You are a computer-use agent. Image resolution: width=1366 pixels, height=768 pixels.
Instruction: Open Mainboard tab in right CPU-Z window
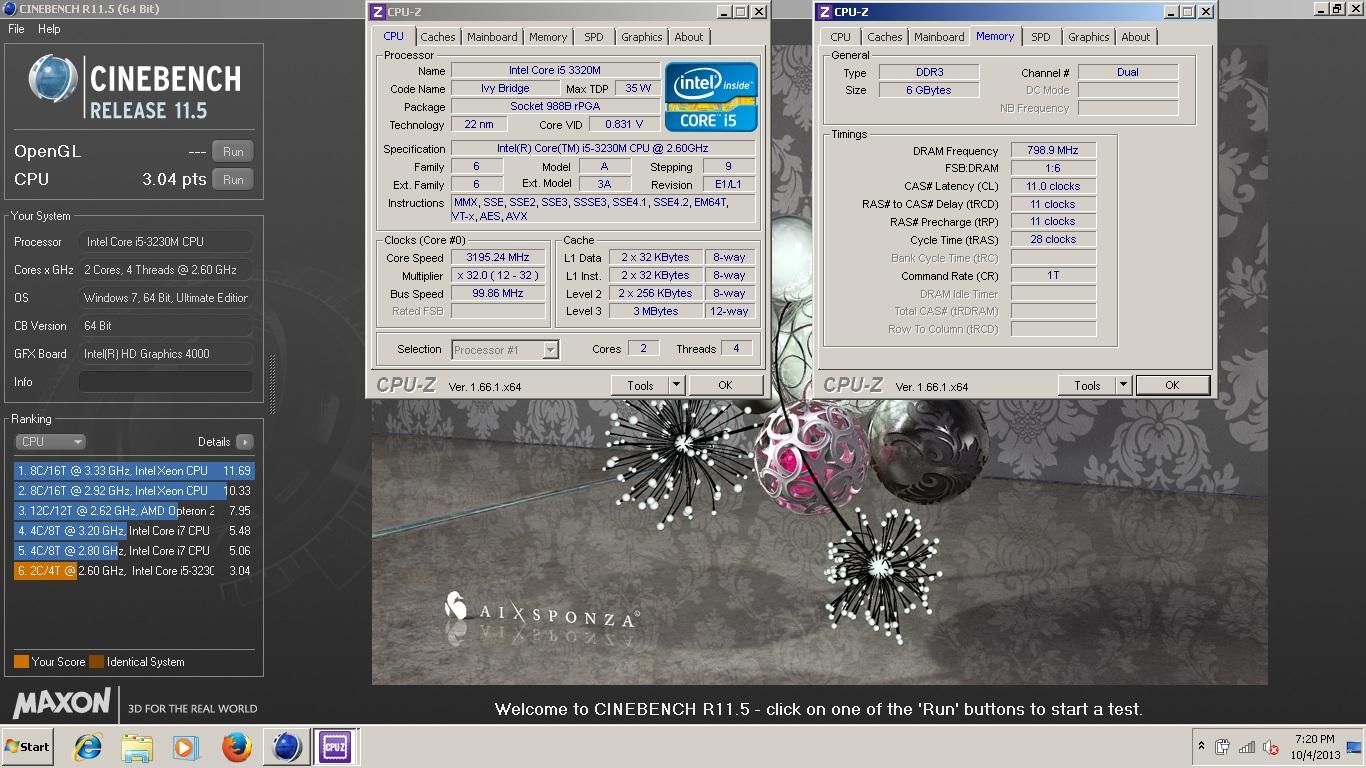pyautogui.click(x=939, y=37)
